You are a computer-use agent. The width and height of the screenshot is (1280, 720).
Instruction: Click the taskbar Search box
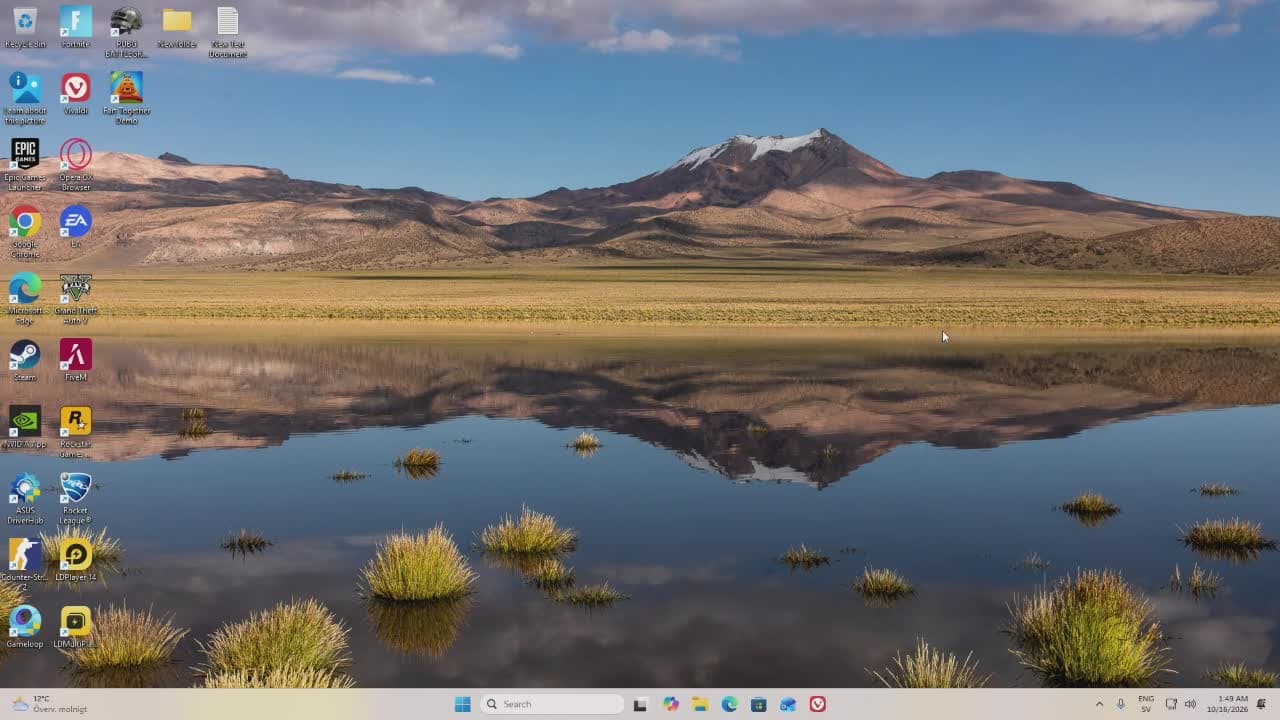552,704
